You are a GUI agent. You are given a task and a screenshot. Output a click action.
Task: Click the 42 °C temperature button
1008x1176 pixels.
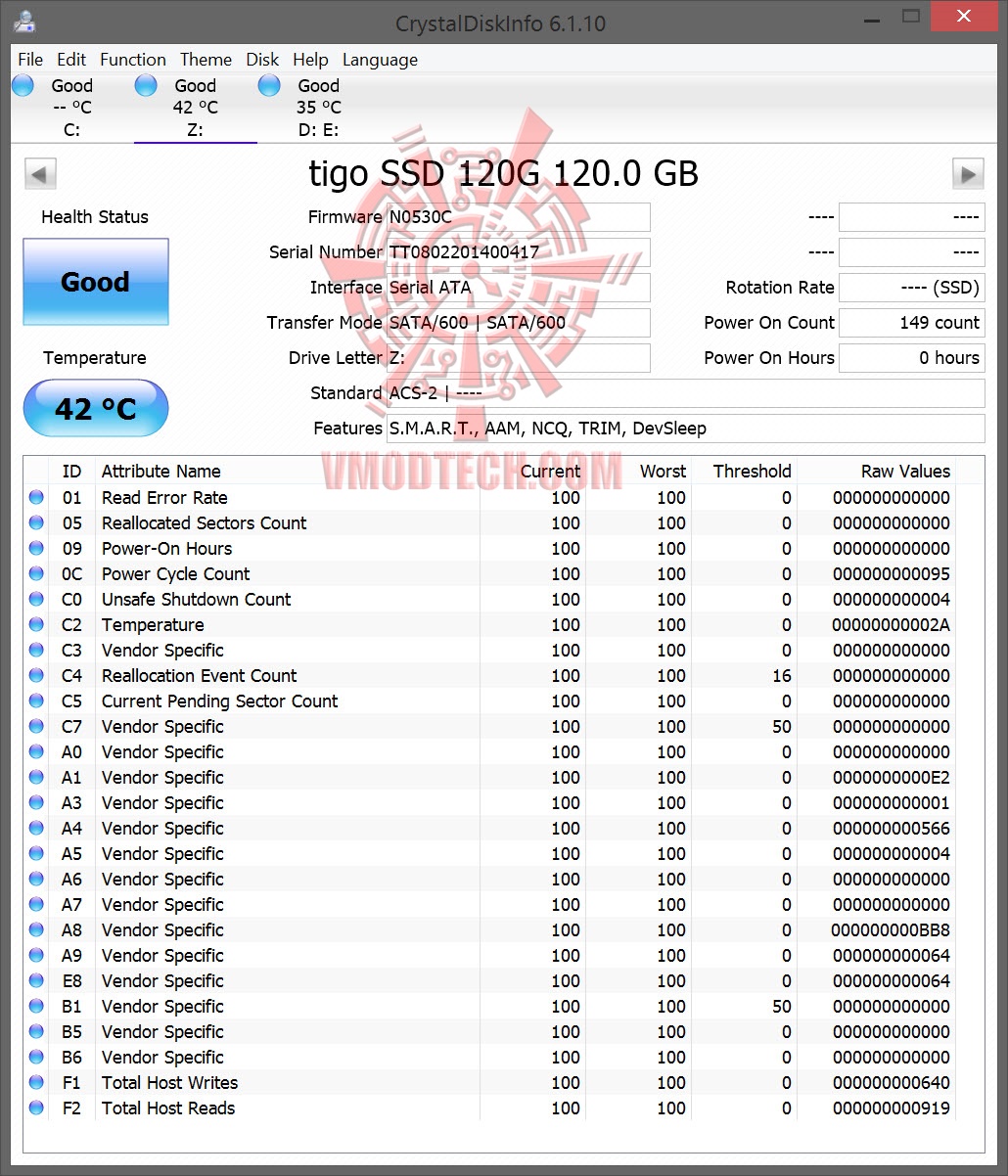pyautogui.click(x=96, y=408)
